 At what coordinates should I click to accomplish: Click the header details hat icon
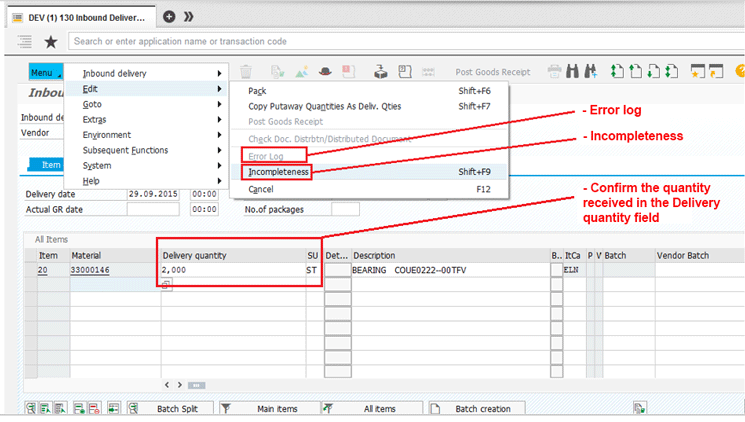325,72
